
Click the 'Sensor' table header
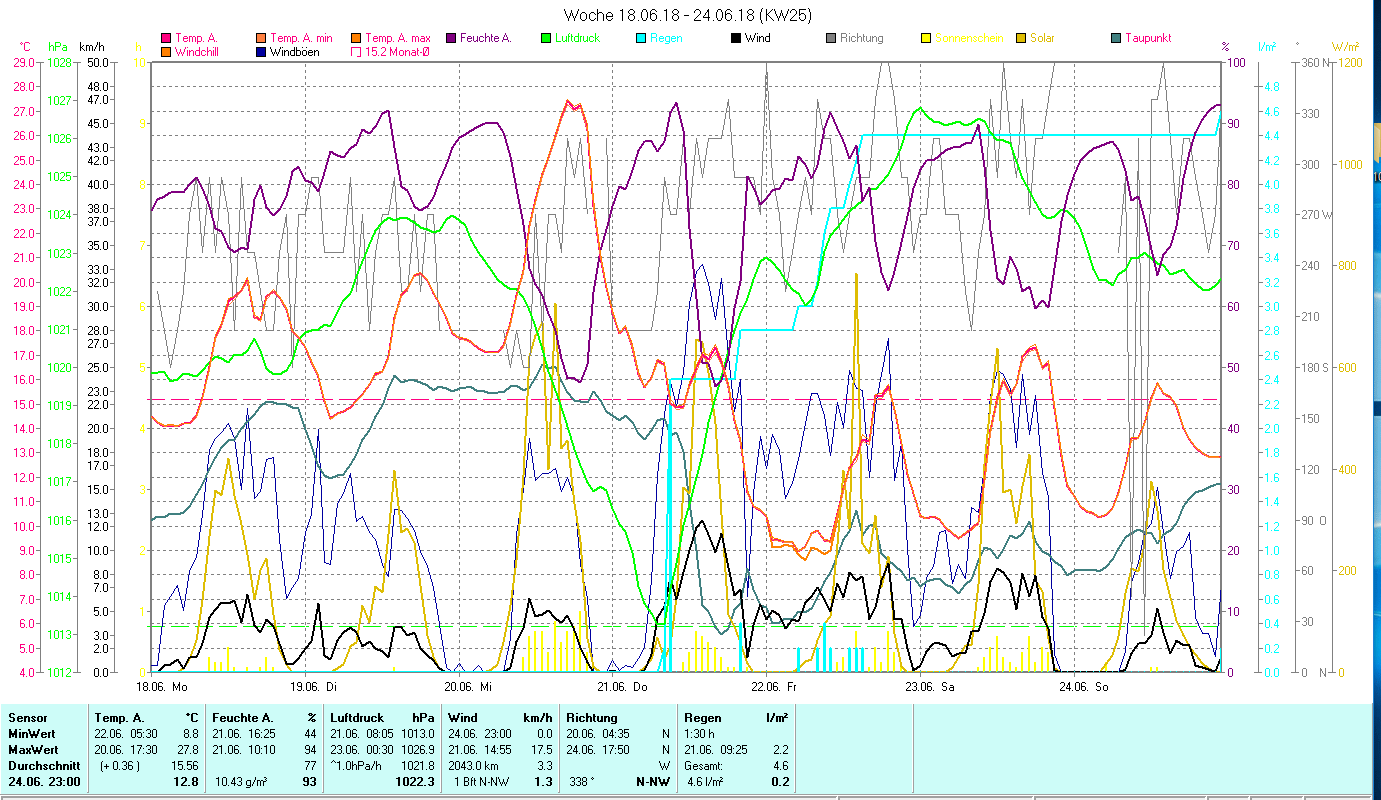pos(28,718)
